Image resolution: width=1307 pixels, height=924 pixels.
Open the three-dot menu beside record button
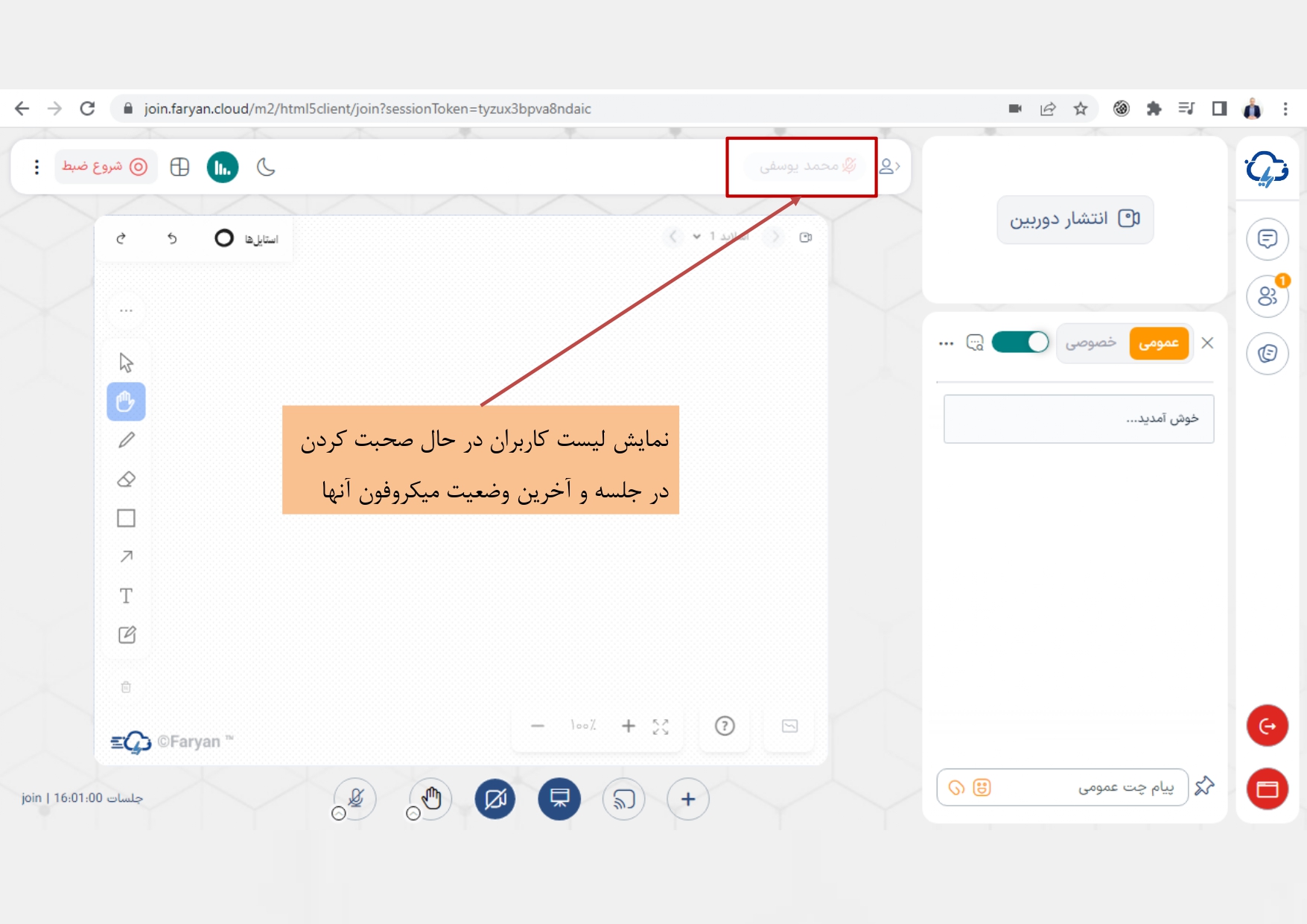point(36,168)
